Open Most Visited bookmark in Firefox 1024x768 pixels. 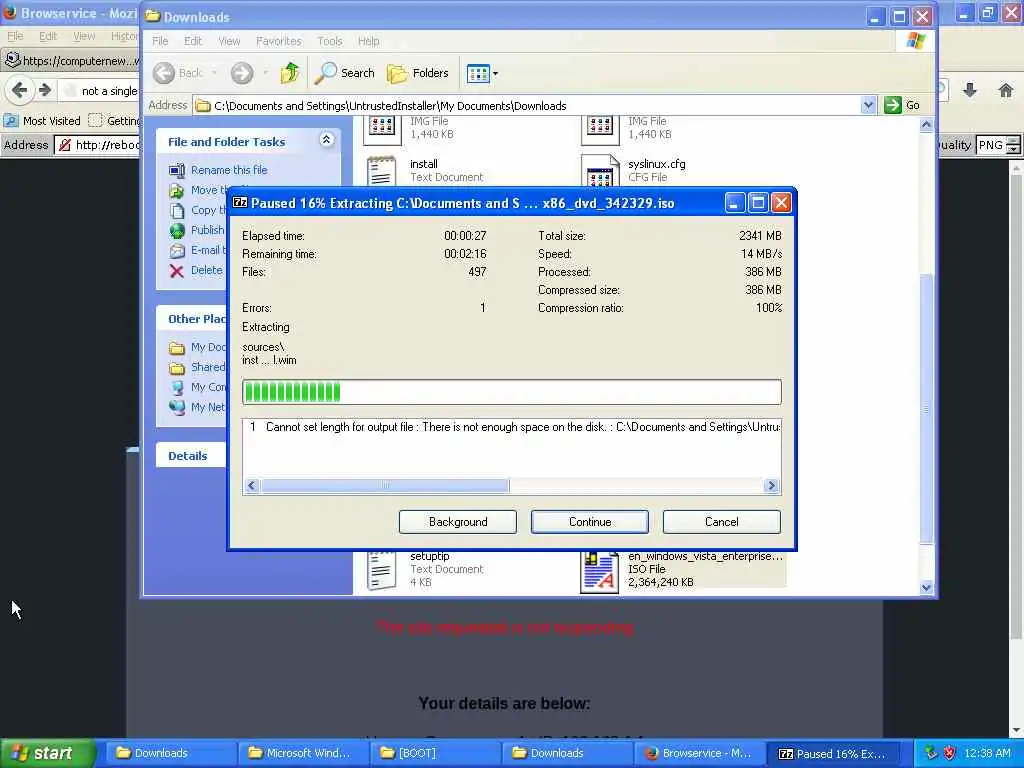[42, 121]
